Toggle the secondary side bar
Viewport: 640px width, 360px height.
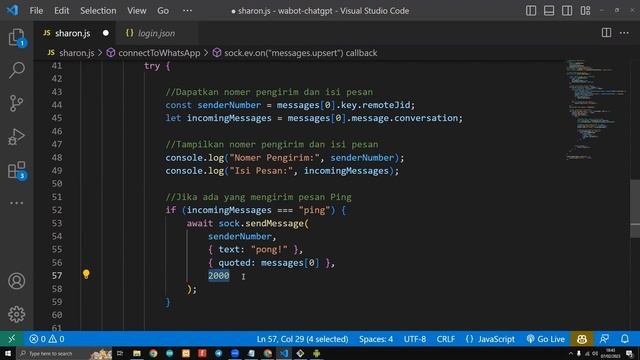point(567,11)
